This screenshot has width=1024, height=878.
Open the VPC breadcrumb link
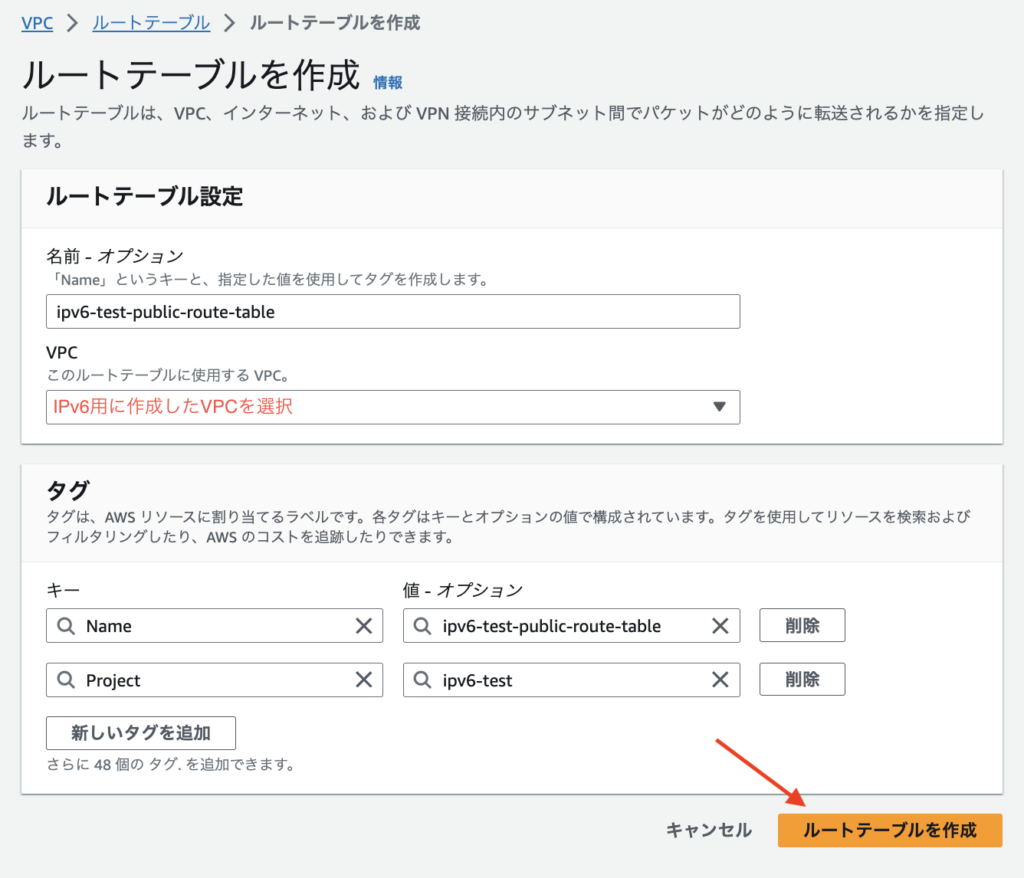[37, 23]
